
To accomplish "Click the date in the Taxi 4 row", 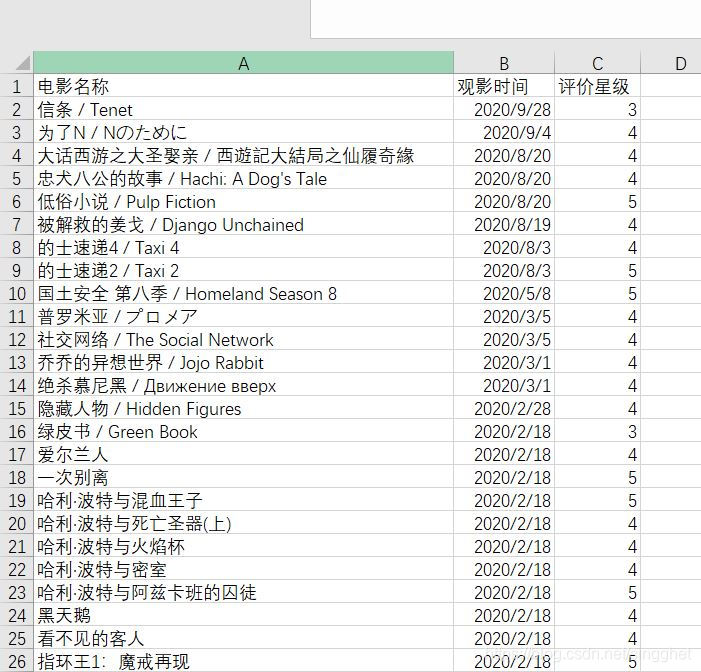I will pyautogui.click(x=504, y=248).
